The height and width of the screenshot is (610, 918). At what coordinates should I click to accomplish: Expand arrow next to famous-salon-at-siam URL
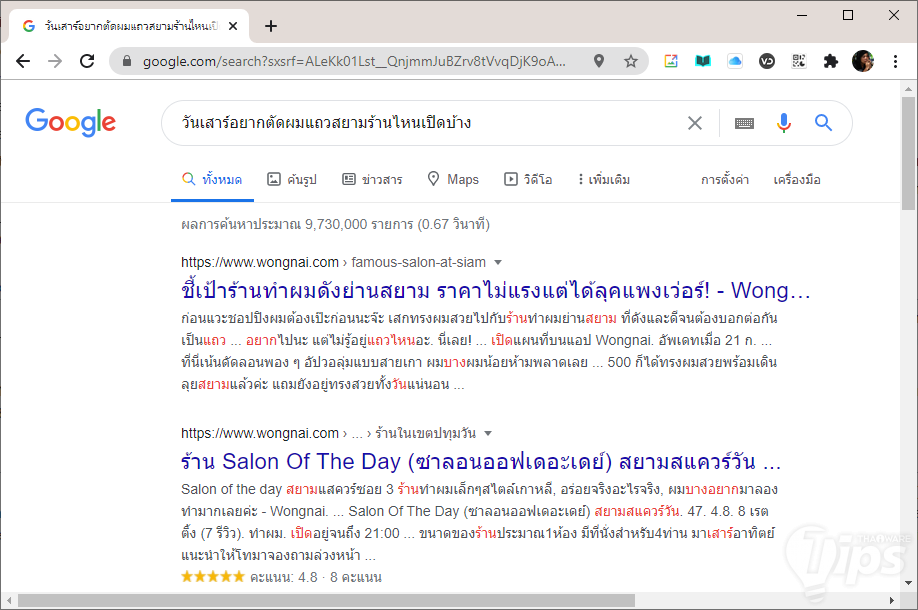coord(498,262)
